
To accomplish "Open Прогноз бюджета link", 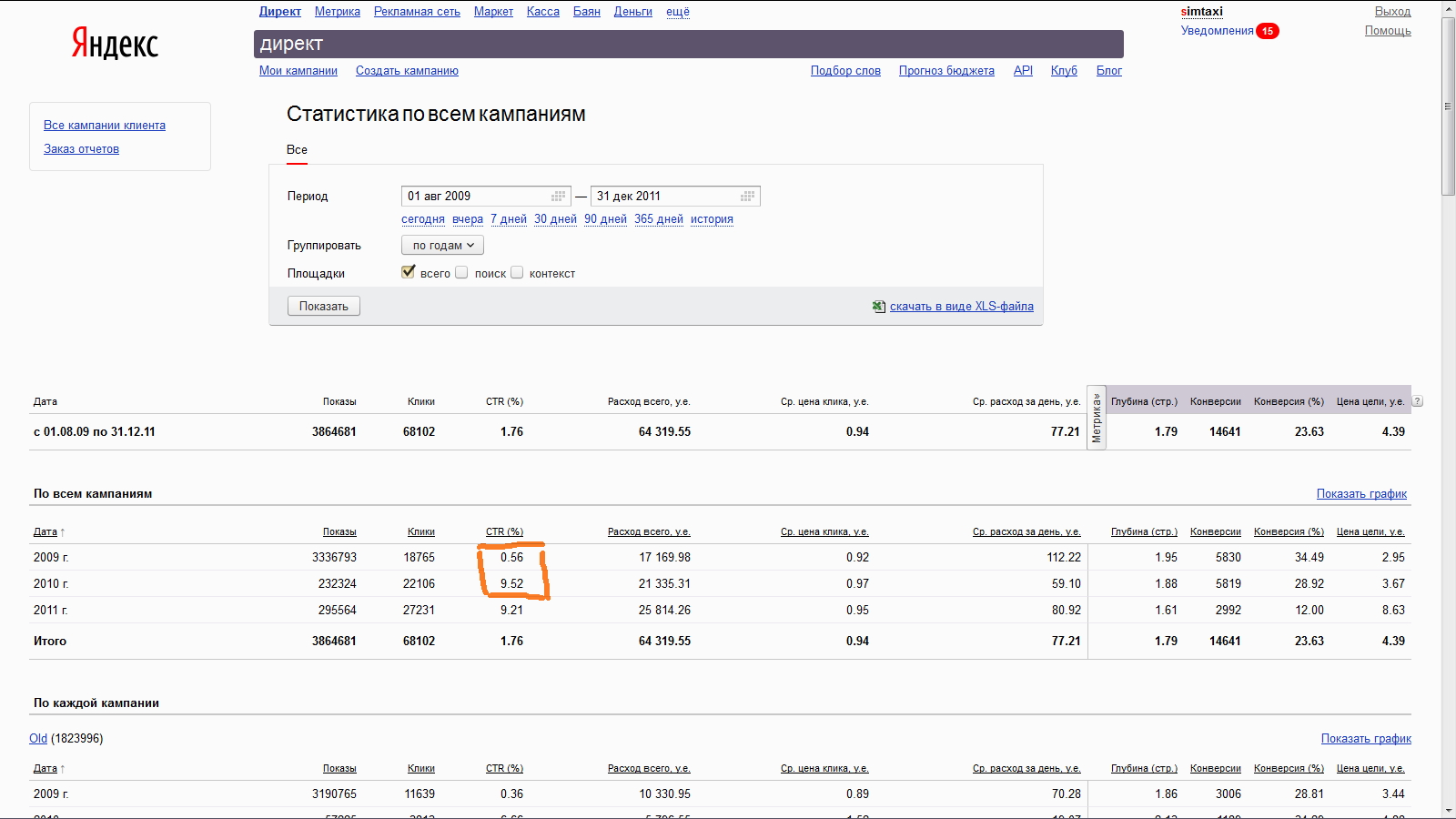I will (x=946, y=71).
